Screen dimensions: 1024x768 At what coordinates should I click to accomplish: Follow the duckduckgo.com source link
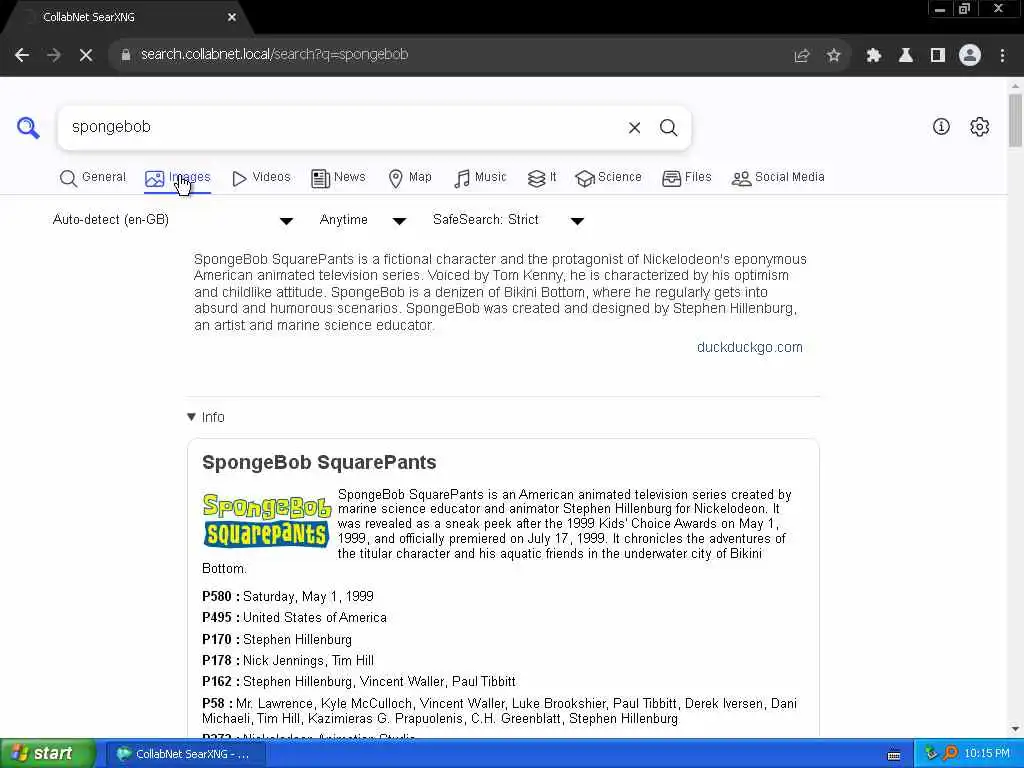tap(750, 347)
